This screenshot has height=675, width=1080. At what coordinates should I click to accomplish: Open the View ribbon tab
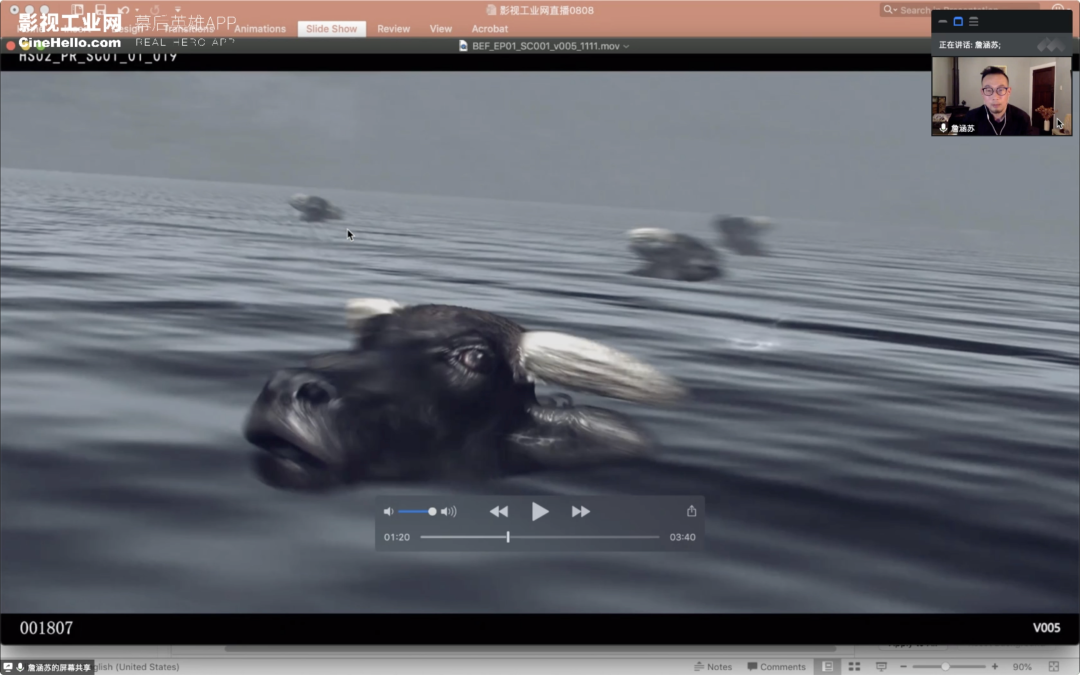pyautogui.click(x=441, y=29)
